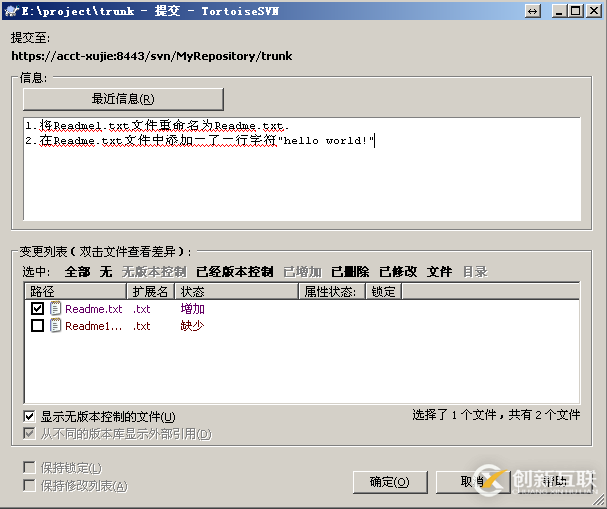Confirm commit with 确定 button
The height and width of the screenshot is (509, 607).
coord(390,482)
